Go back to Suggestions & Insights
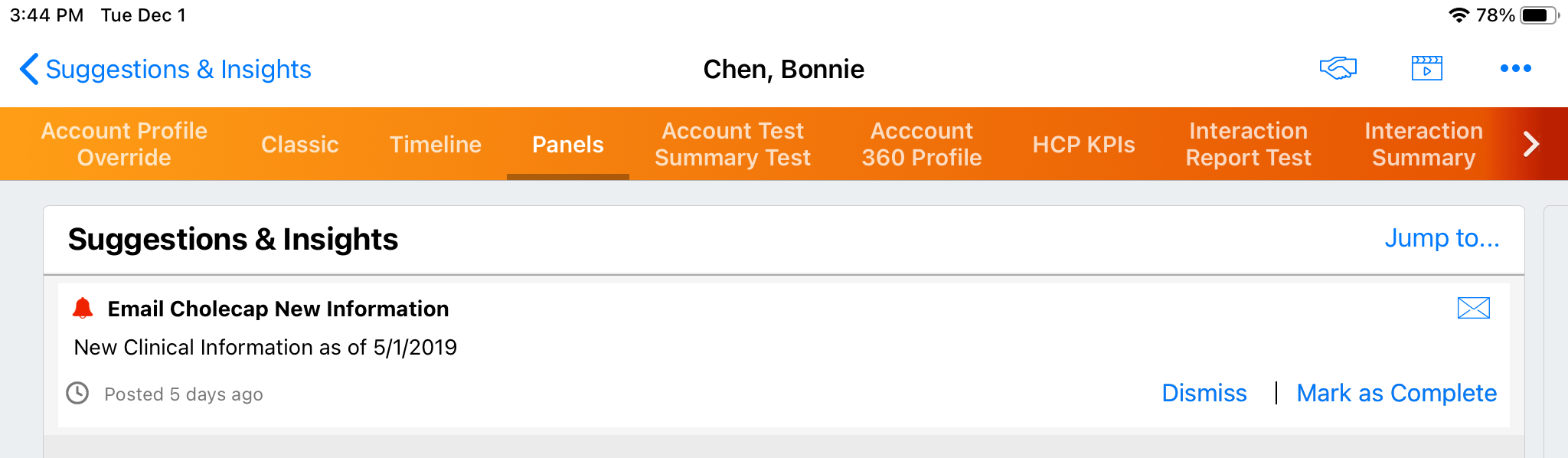Screen dimensions: 1568x458 178,69
